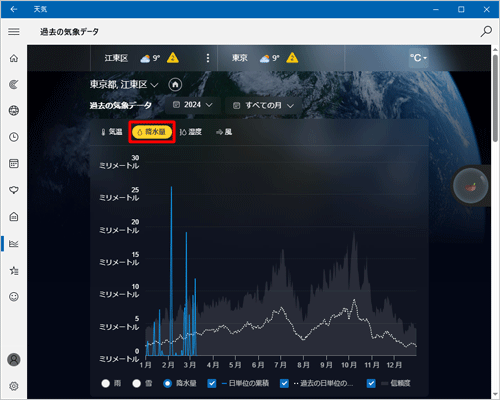The image size is (500, 400).
Task: Click the warning triangle next to 江東区
Action: tap(173, 58)
